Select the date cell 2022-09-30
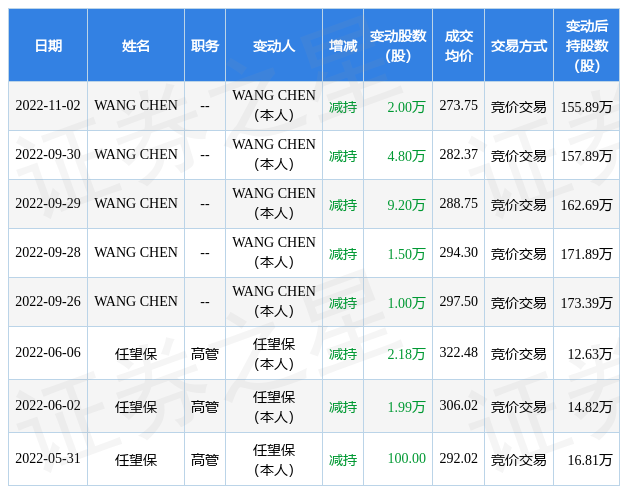Image resolution: width=620 pixels, height=494 pixels. click(x=48, y=155)
